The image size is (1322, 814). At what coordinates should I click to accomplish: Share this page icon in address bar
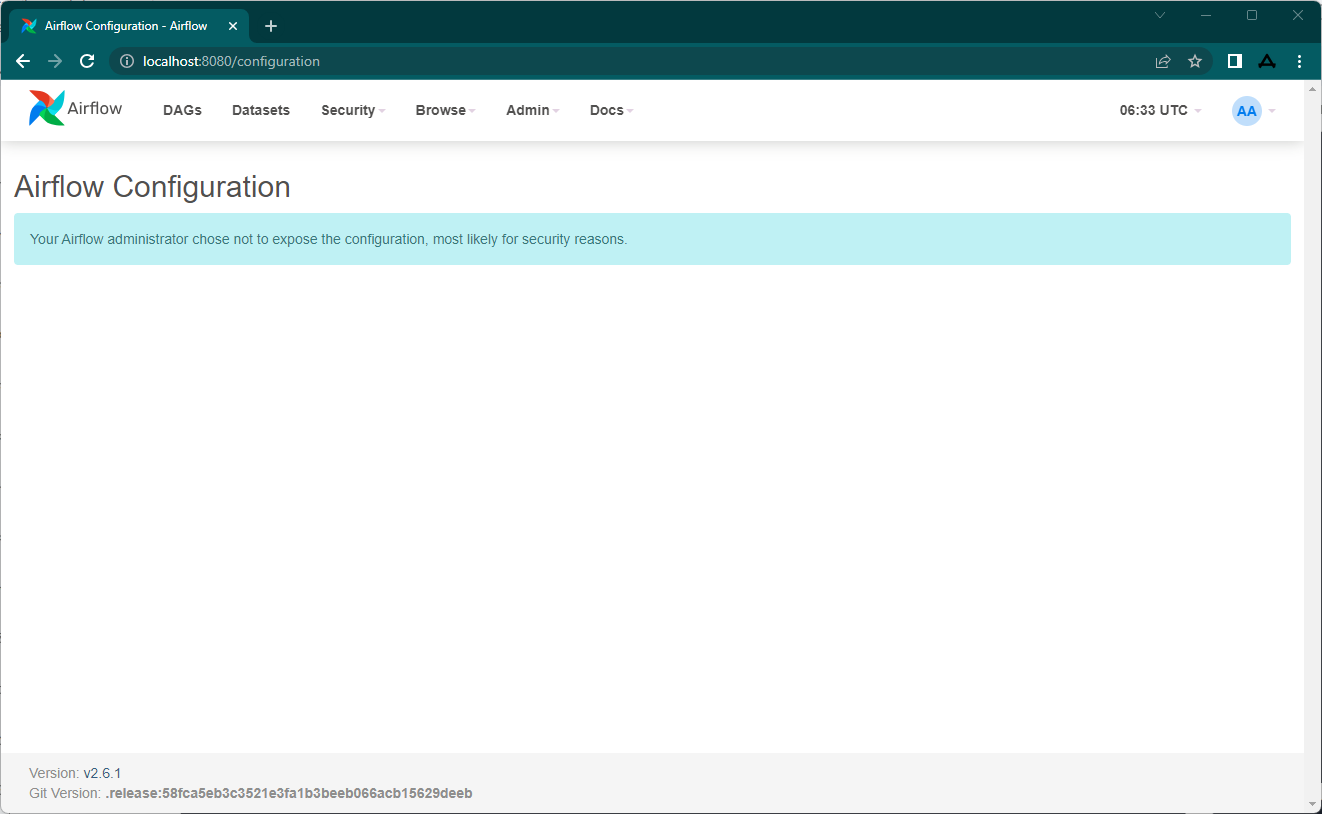tap(1163, 61)
